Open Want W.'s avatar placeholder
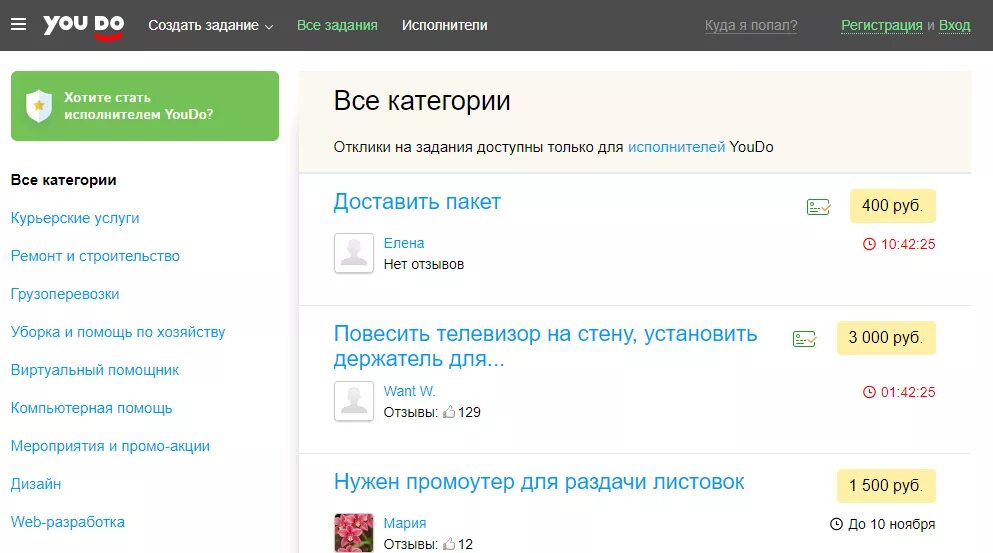Image resolution: width=993 pixels, height=553 pixels. coord(354,401)
